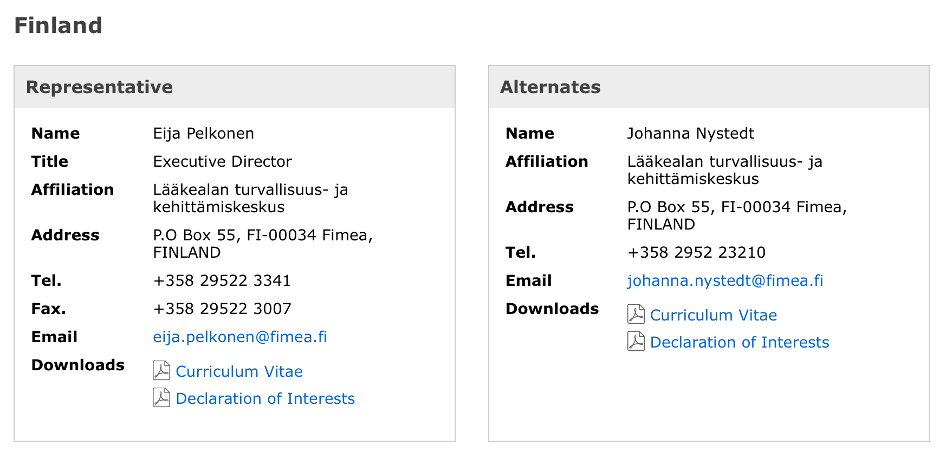Click the name Johanna Nystedt
Image resolution: width=946 pixels, height=458 pixels.
pos(690,134)
